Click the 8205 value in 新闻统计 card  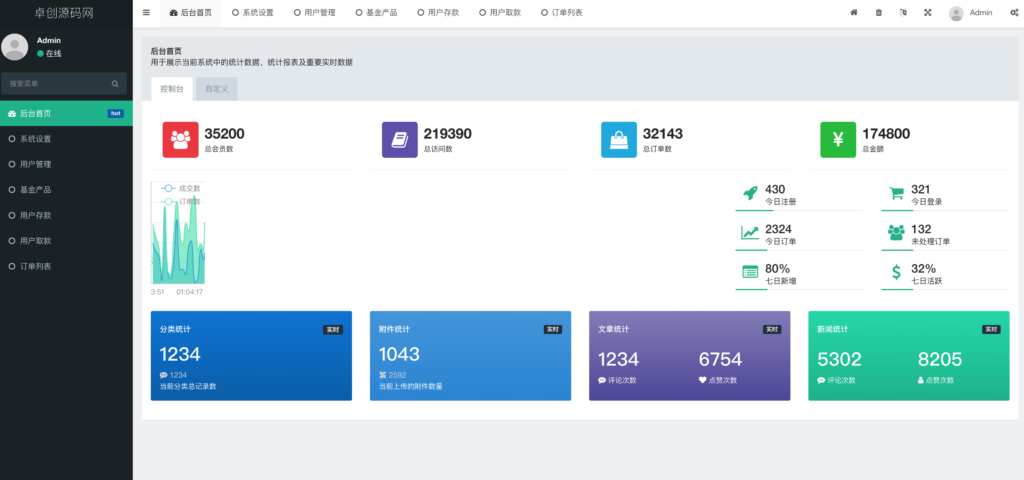coord(940,360)
